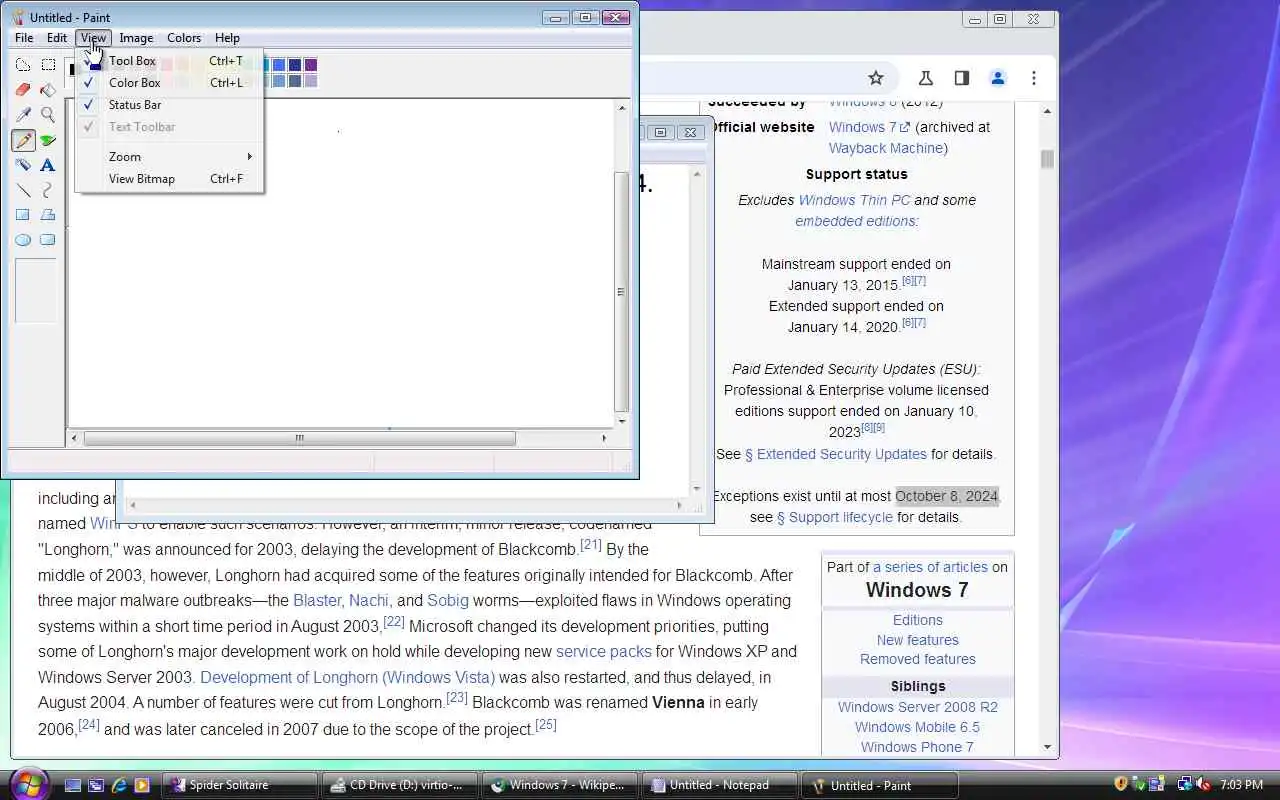Launch Internet Explorer from Quick Launch
This screenshot has height=800, width=1280.
[x=119, y=785]
